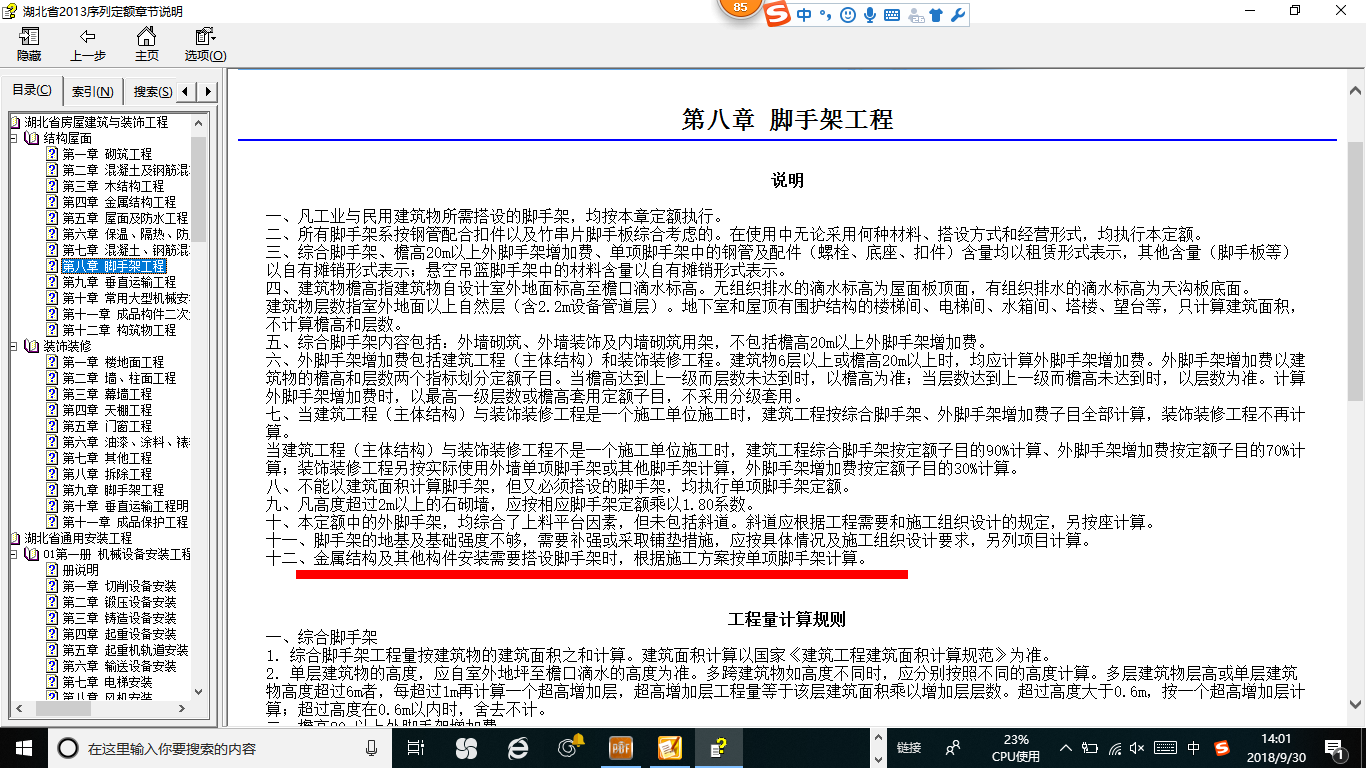This screenshot has height=768, width=1366.
Task: Select 湖北省通用安装工程 tree node
Action: [x=78, y=538]
